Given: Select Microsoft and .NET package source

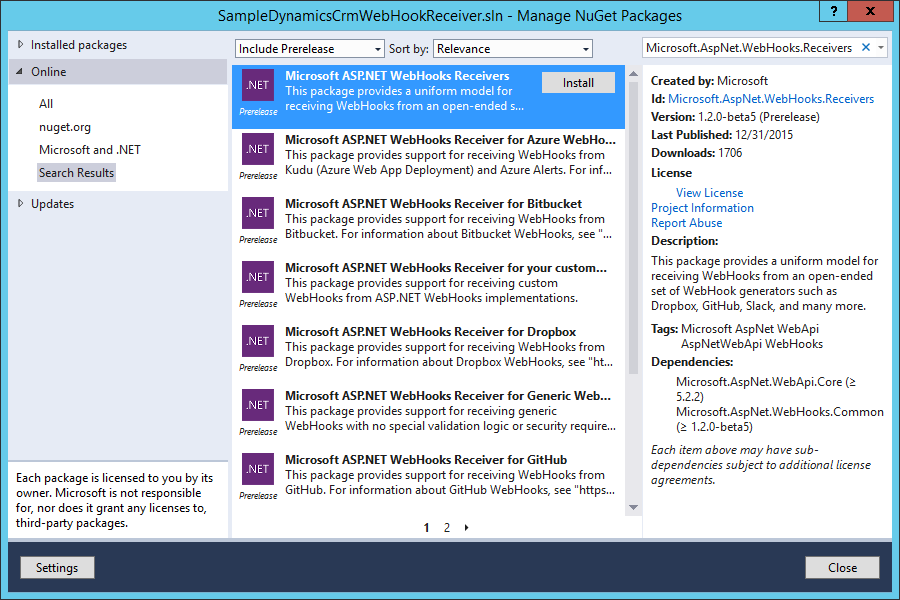Looking at the screenshot, I should [90, 150].
